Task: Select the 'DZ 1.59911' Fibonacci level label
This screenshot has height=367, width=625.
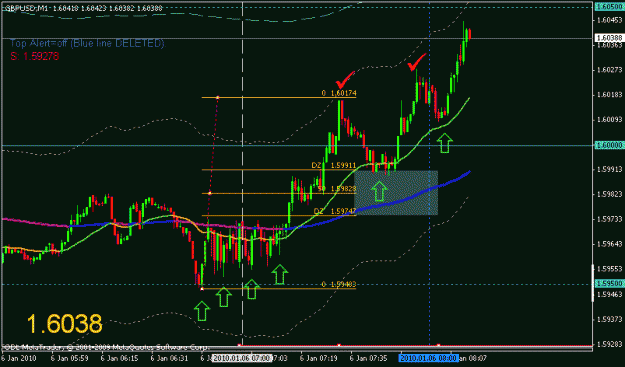Action: click(334, 165)
